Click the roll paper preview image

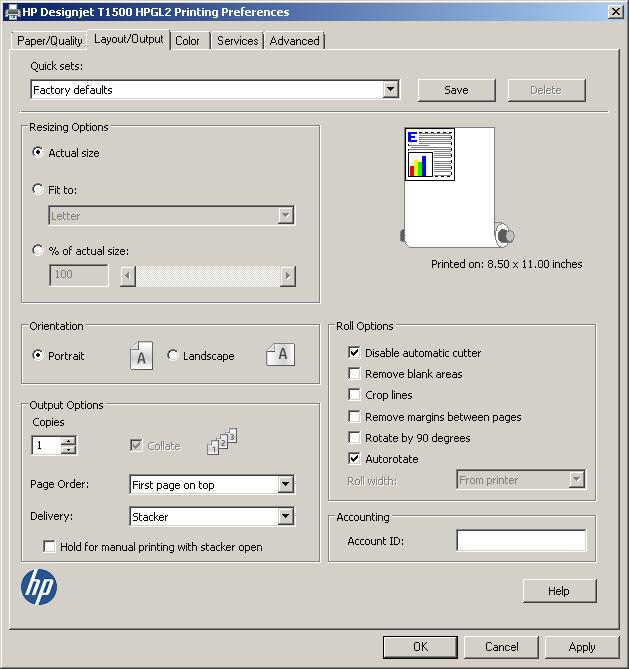(457, 187)
